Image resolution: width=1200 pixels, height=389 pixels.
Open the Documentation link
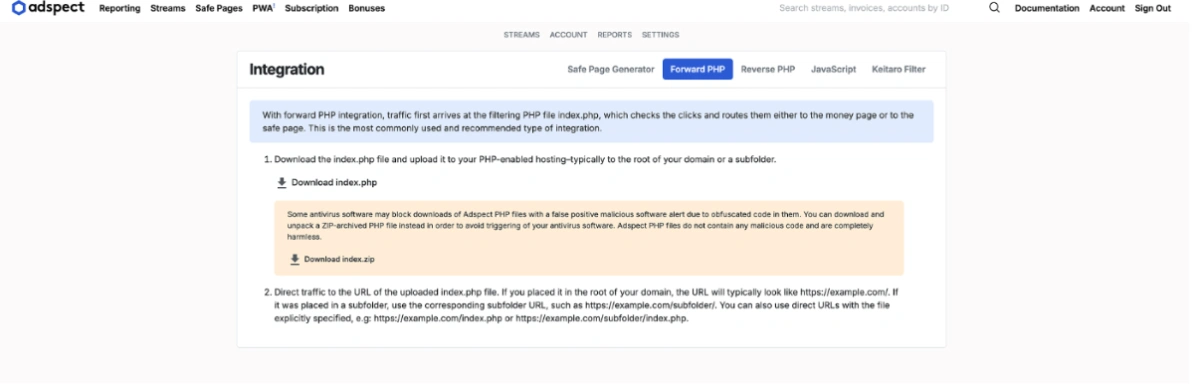coord(1047,8)
